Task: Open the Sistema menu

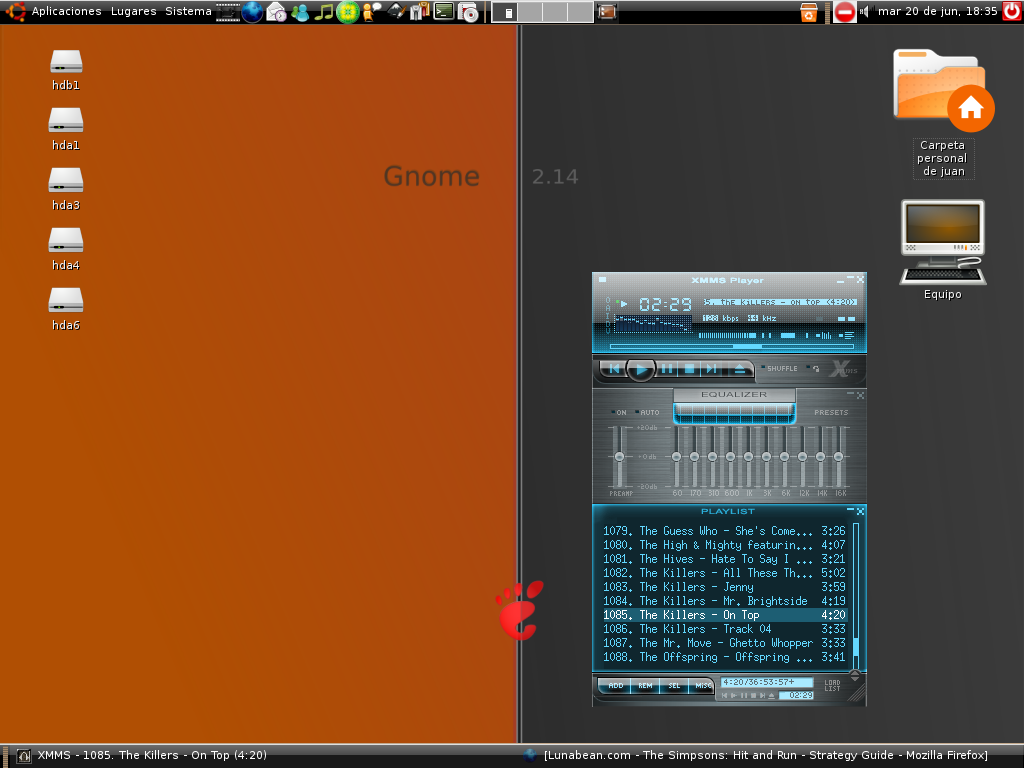Action: pyautogui.click(x=188, y=11)
